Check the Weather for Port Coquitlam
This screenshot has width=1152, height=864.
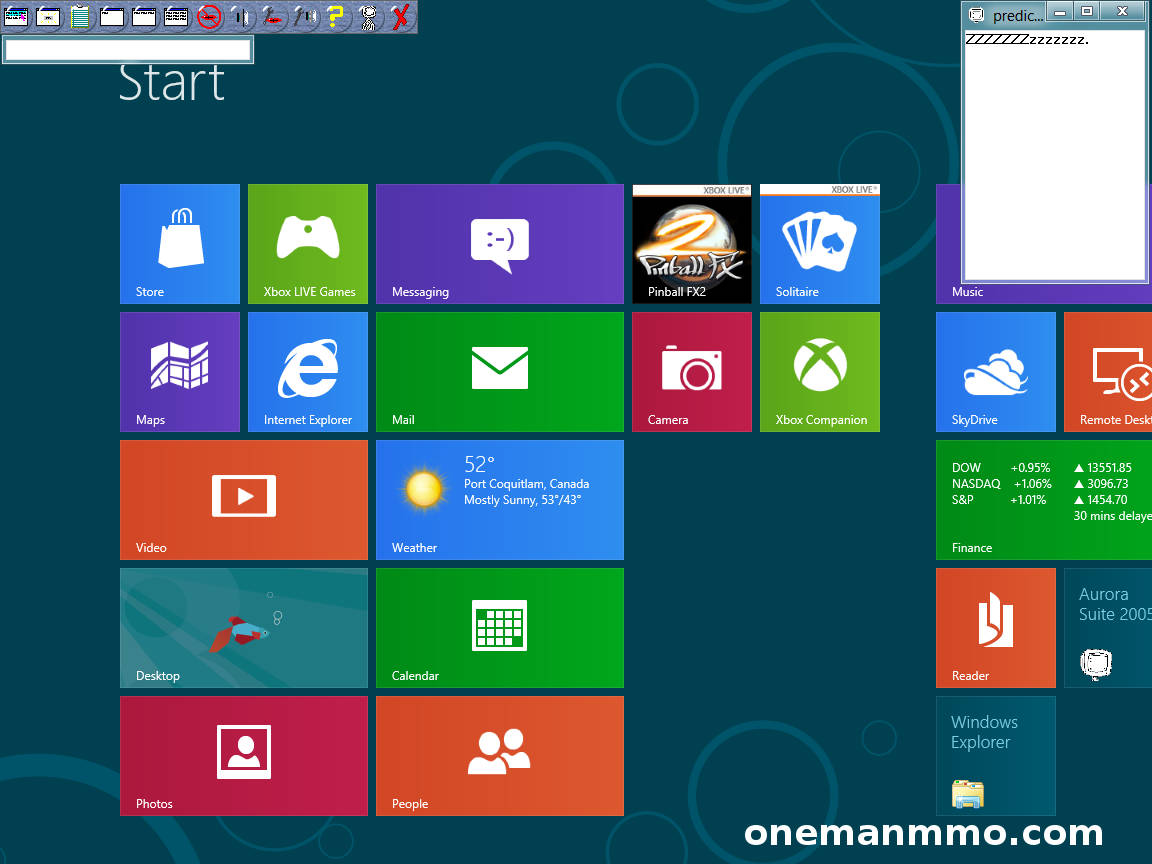point(499,499)
